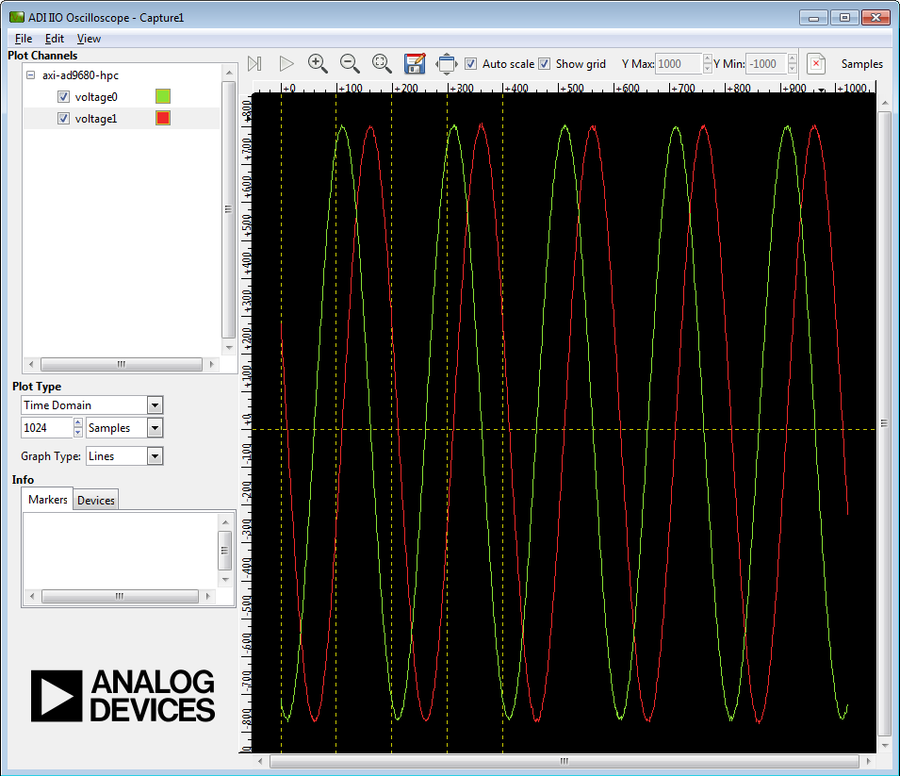Switch to the Markers tab
The width and height of the screenshot is (900, 776).
pyautogui.click(x=48, y=499)
